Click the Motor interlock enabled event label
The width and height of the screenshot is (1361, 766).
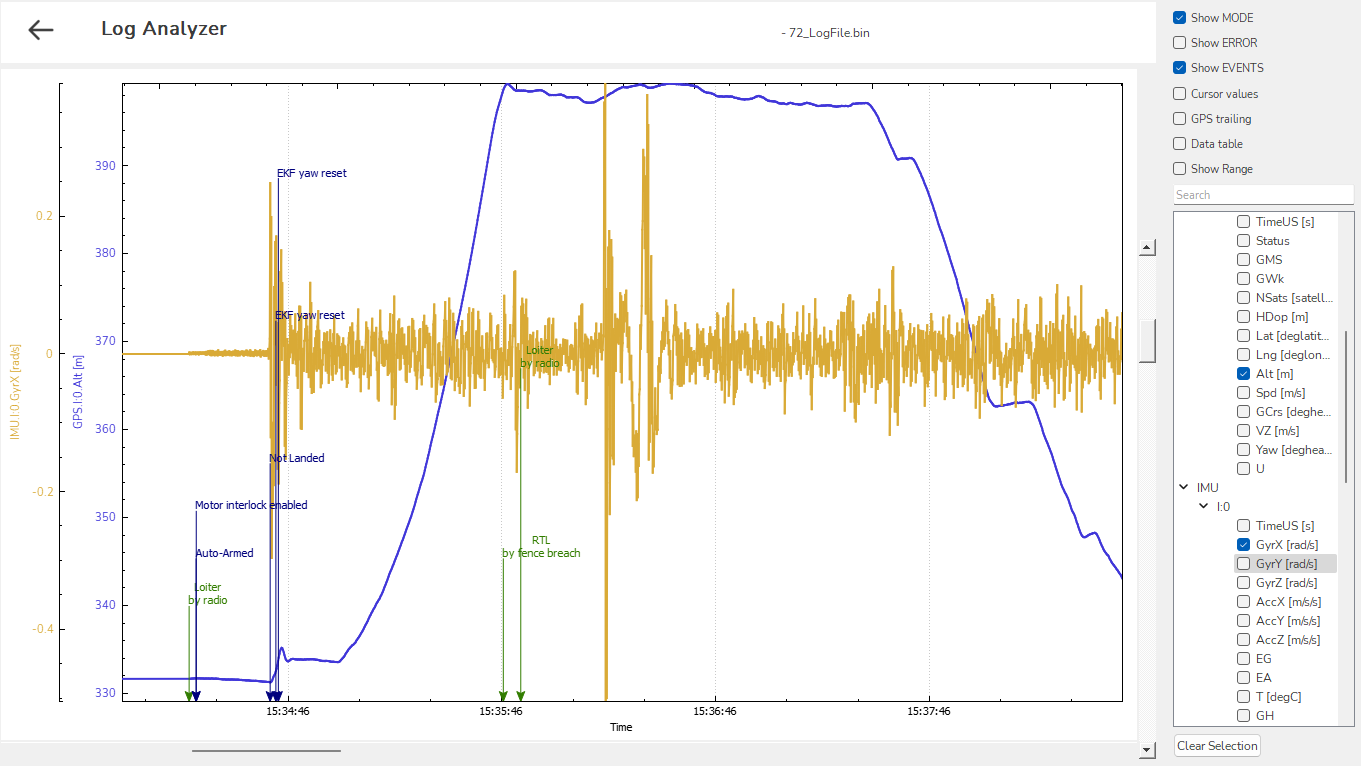click(251, 505)
